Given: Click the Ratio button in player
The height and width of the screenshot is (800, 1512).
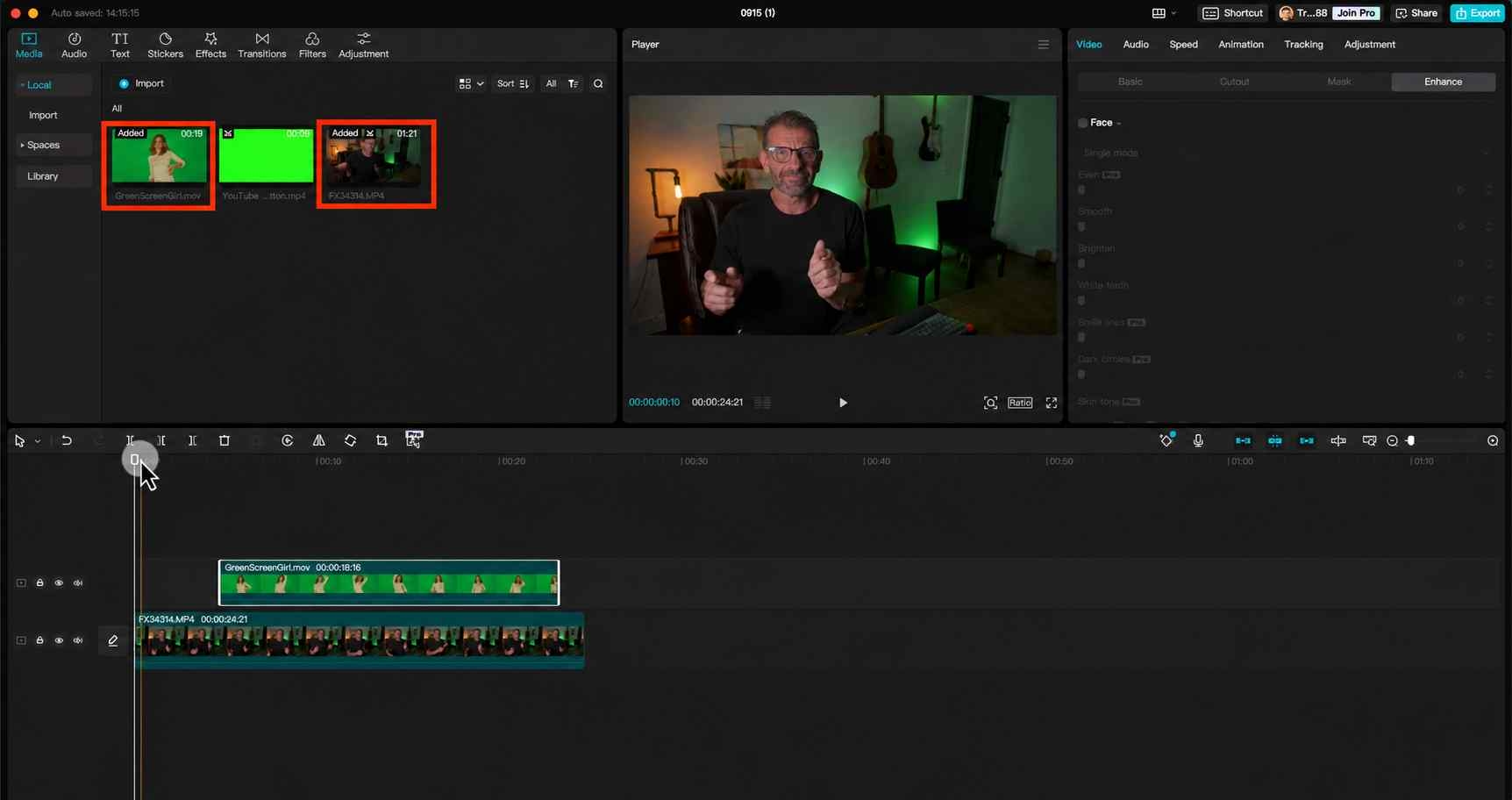Looking at the screenshot, I should [1020, 403].
